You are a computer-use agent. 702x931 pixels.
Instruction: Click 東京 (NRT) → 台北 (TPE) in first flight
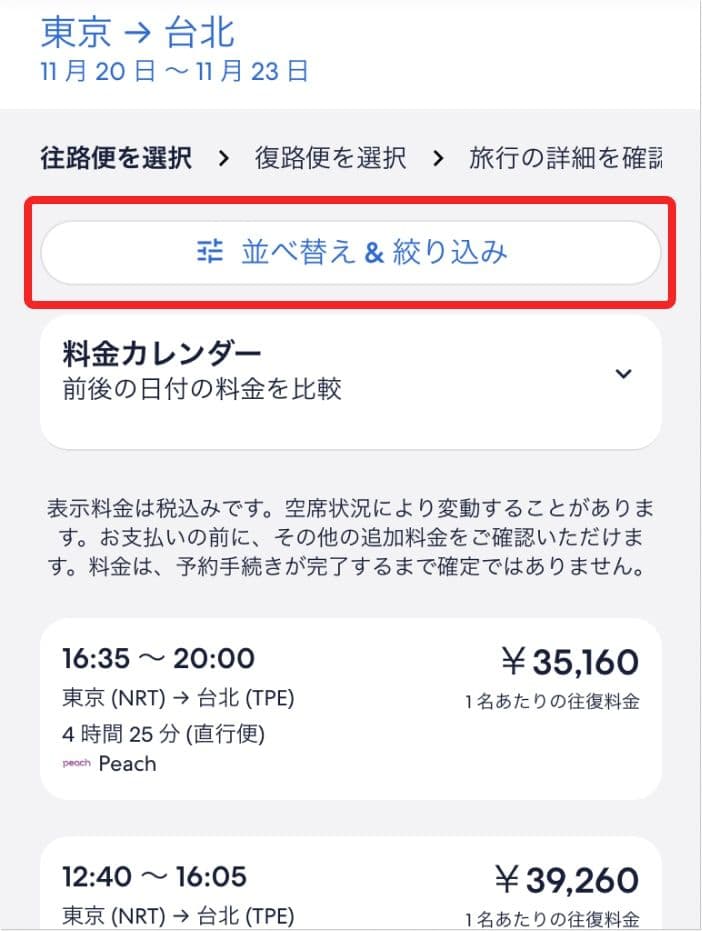(179, 697)
